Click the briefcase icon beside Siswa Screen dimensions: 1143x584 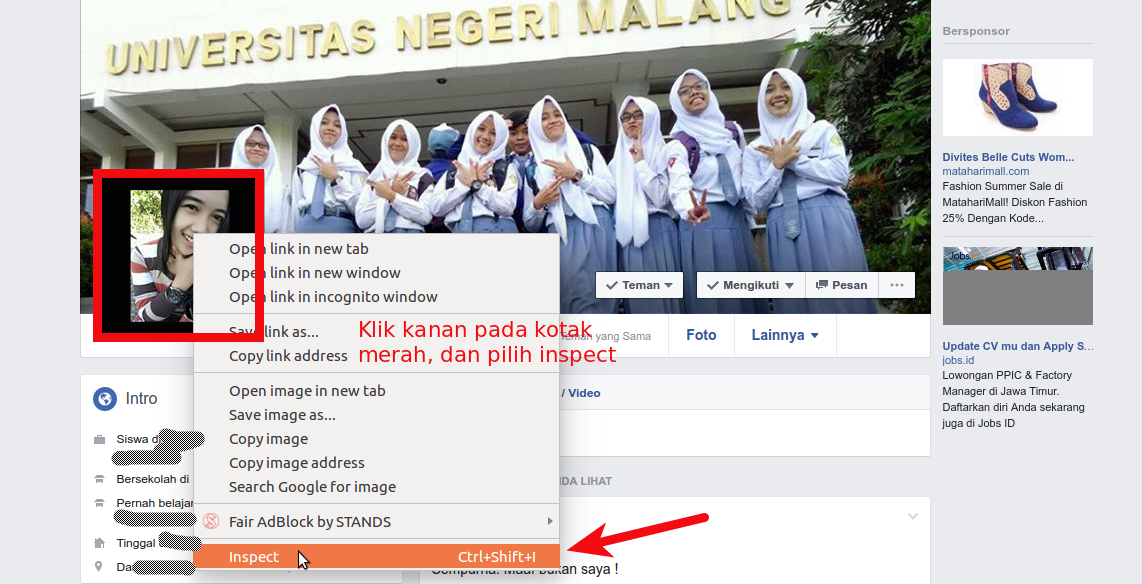click(99, 440)
